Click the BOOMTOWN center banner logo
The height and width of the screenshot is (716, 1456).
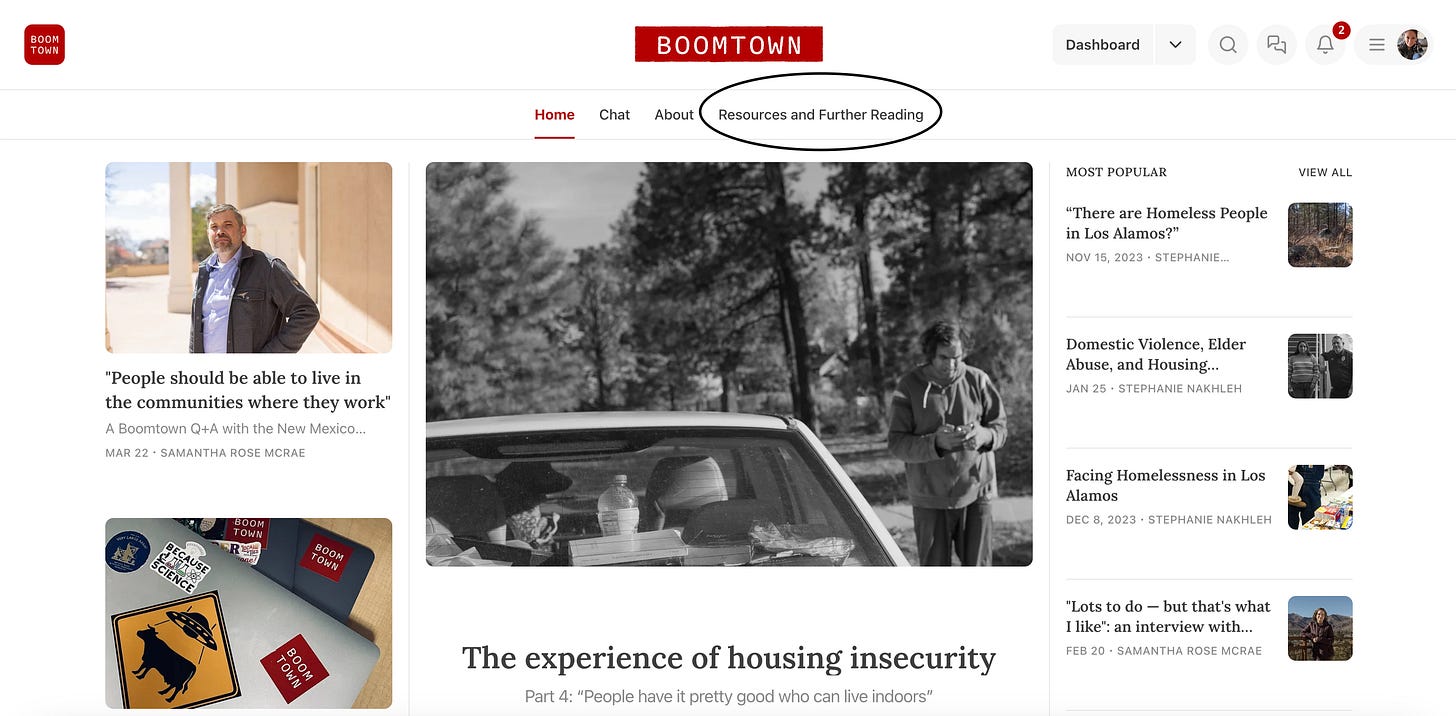coord(729,45)
